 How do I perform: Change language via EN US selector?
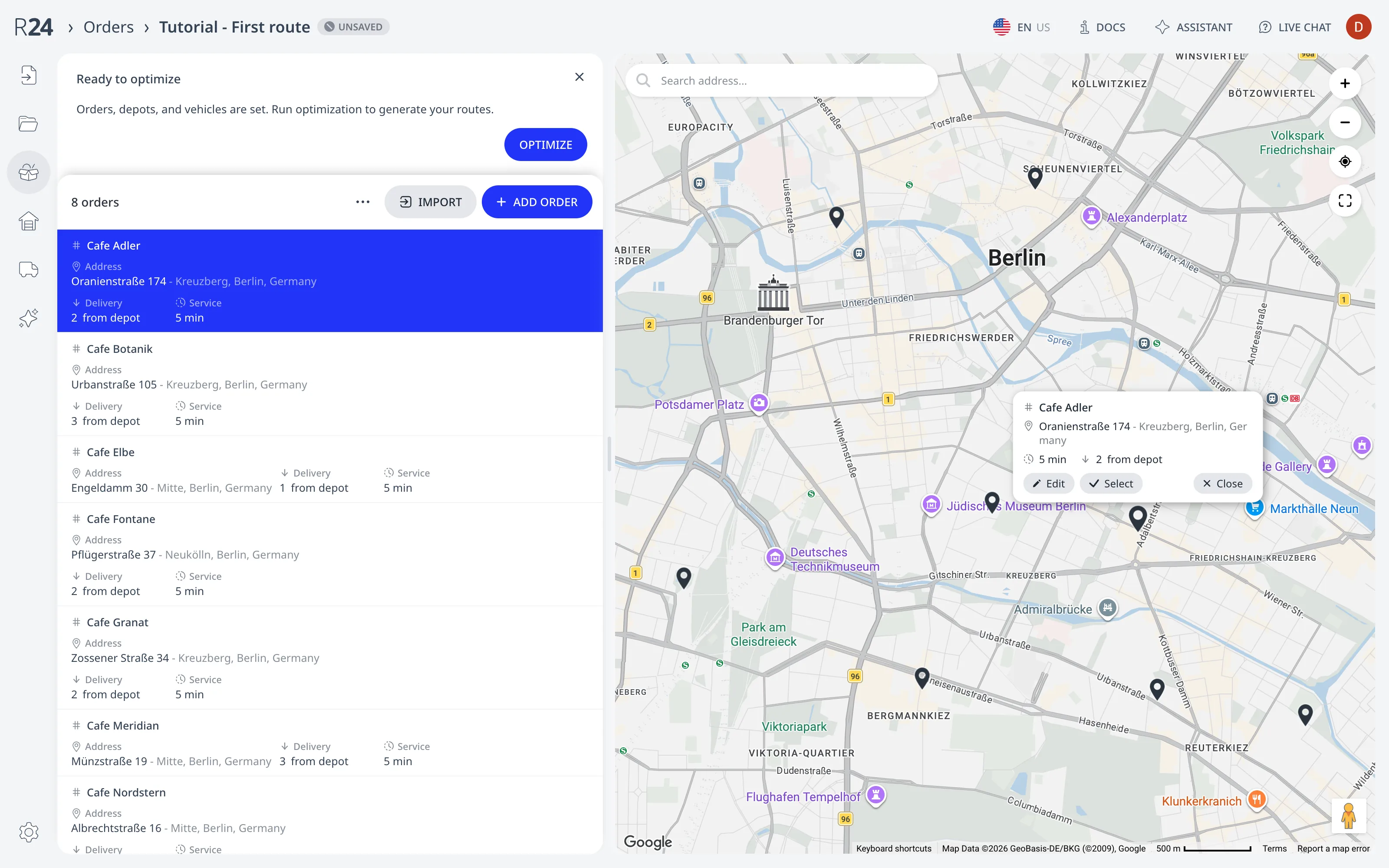click(1022, 27)
